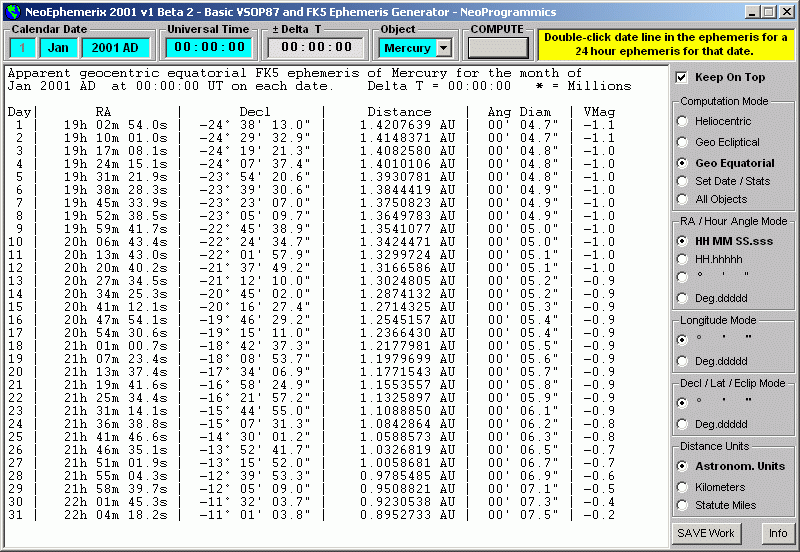Click the NeoEphemerix globe icon in title bar
This screenshot has width=800, height=552.
(12, 11)
